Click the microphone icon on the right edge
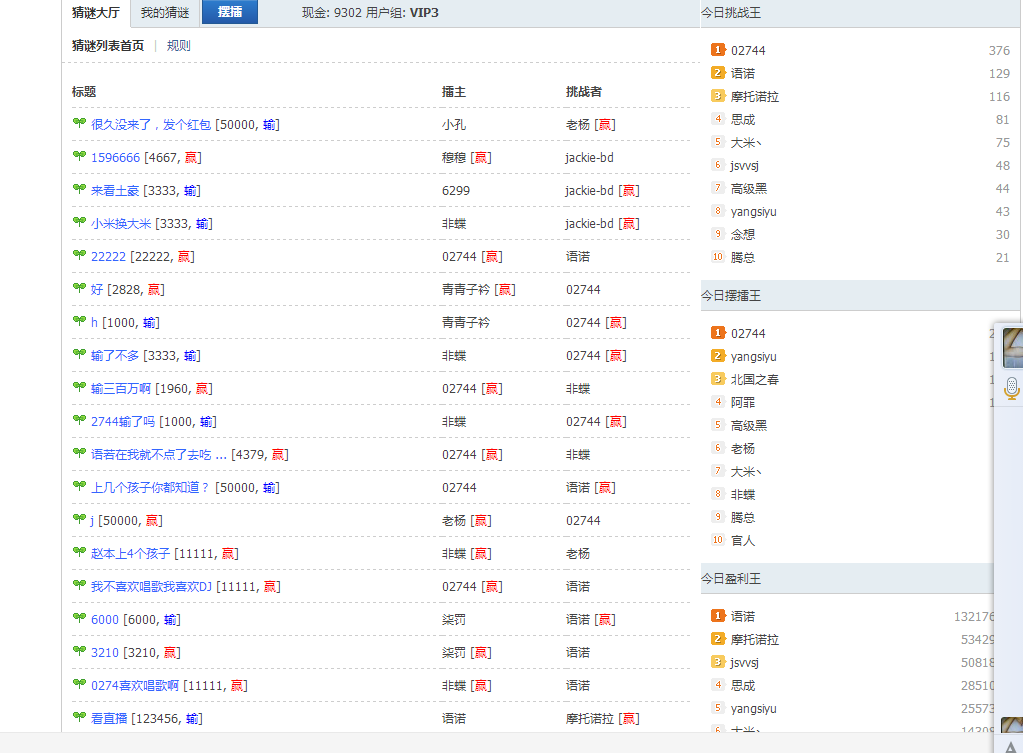 1011,387
